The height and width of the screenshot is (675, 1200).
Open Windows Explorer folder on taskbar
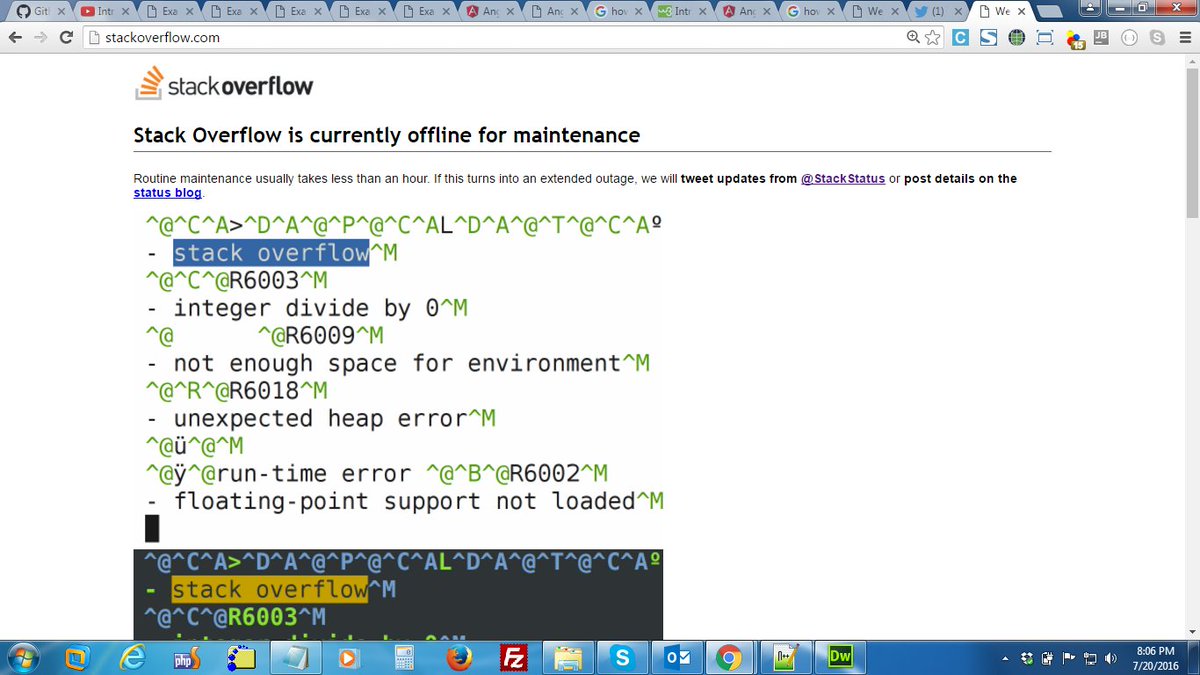pyautogui.click(x=568, y=658)
